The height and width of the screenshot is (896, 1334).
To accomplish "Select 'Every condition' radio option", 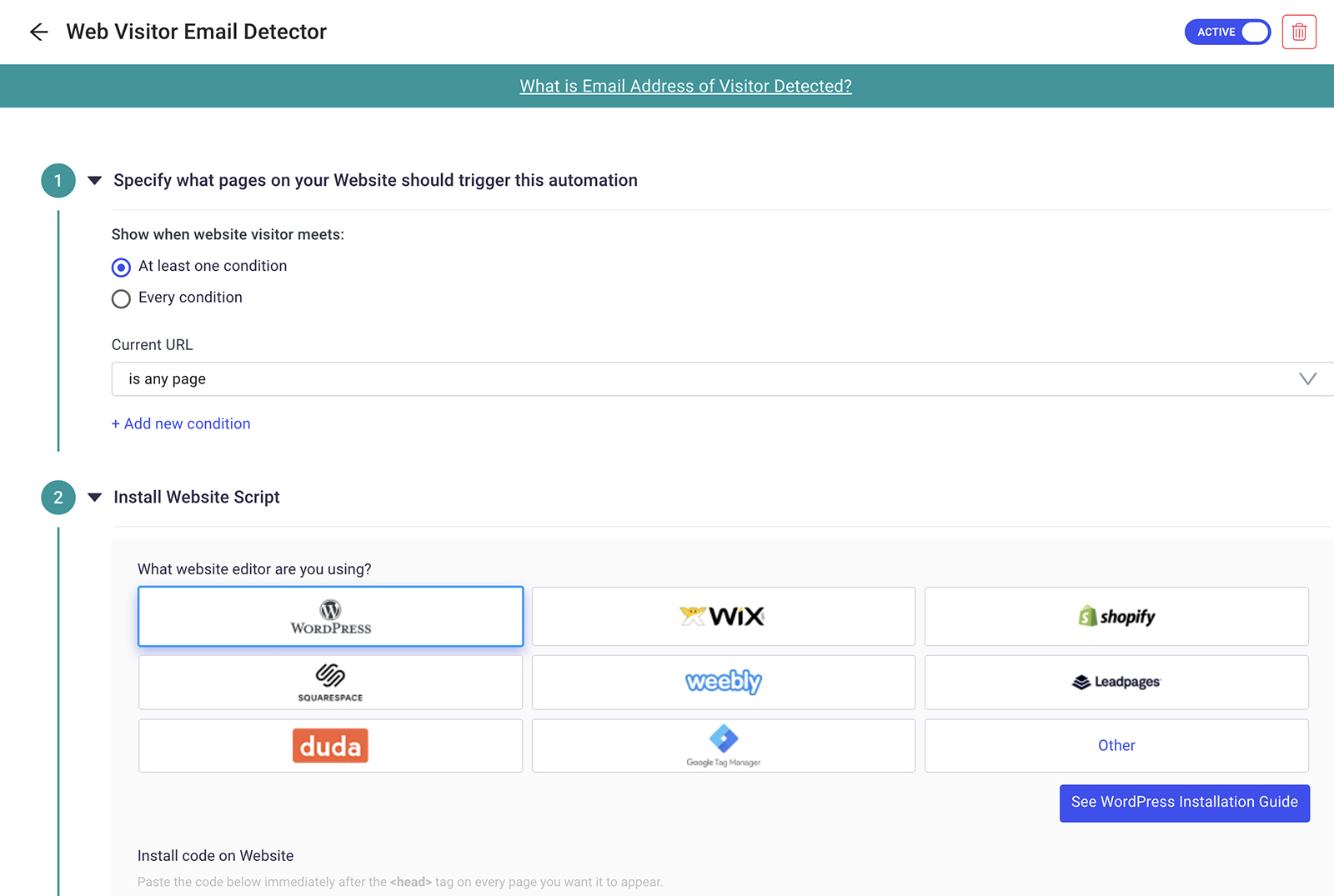I will tap(121, 298).
